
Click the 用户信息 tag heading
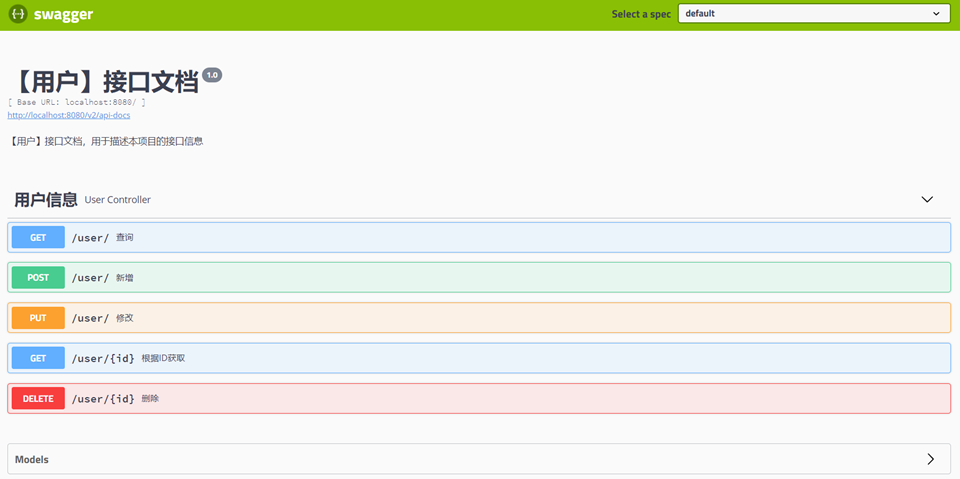click(46, 200)
